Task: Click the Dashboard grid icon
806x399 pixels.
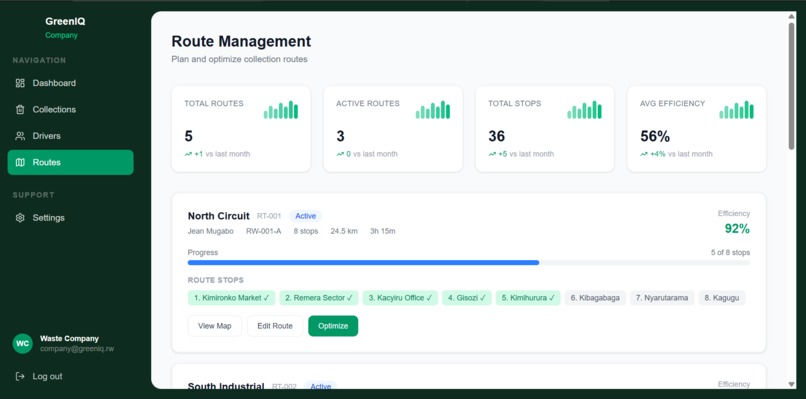Action: click(x=20, y=83)
